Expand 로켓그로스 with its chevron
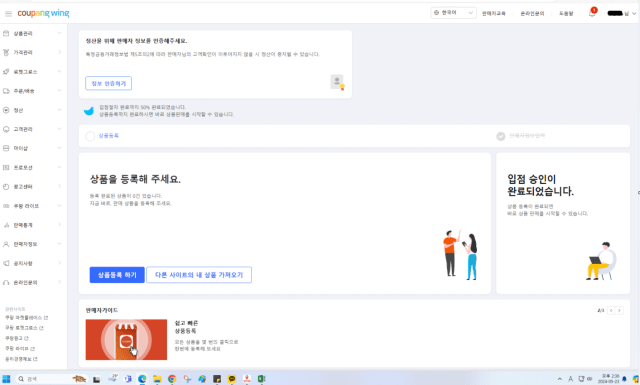 (x=59, y=71)
